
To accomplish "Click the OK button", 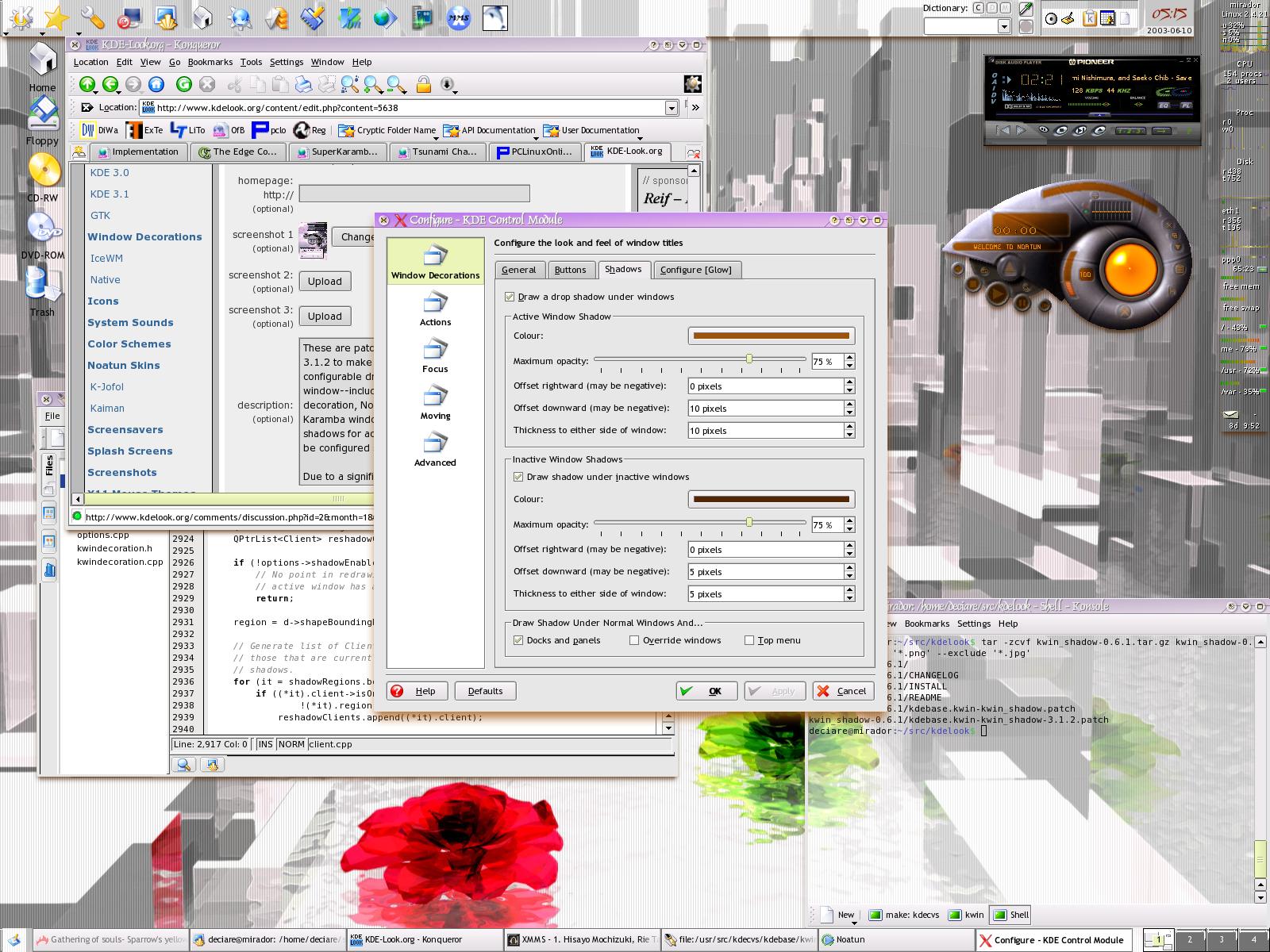I will pyautogui.click(x=706, y=691).
